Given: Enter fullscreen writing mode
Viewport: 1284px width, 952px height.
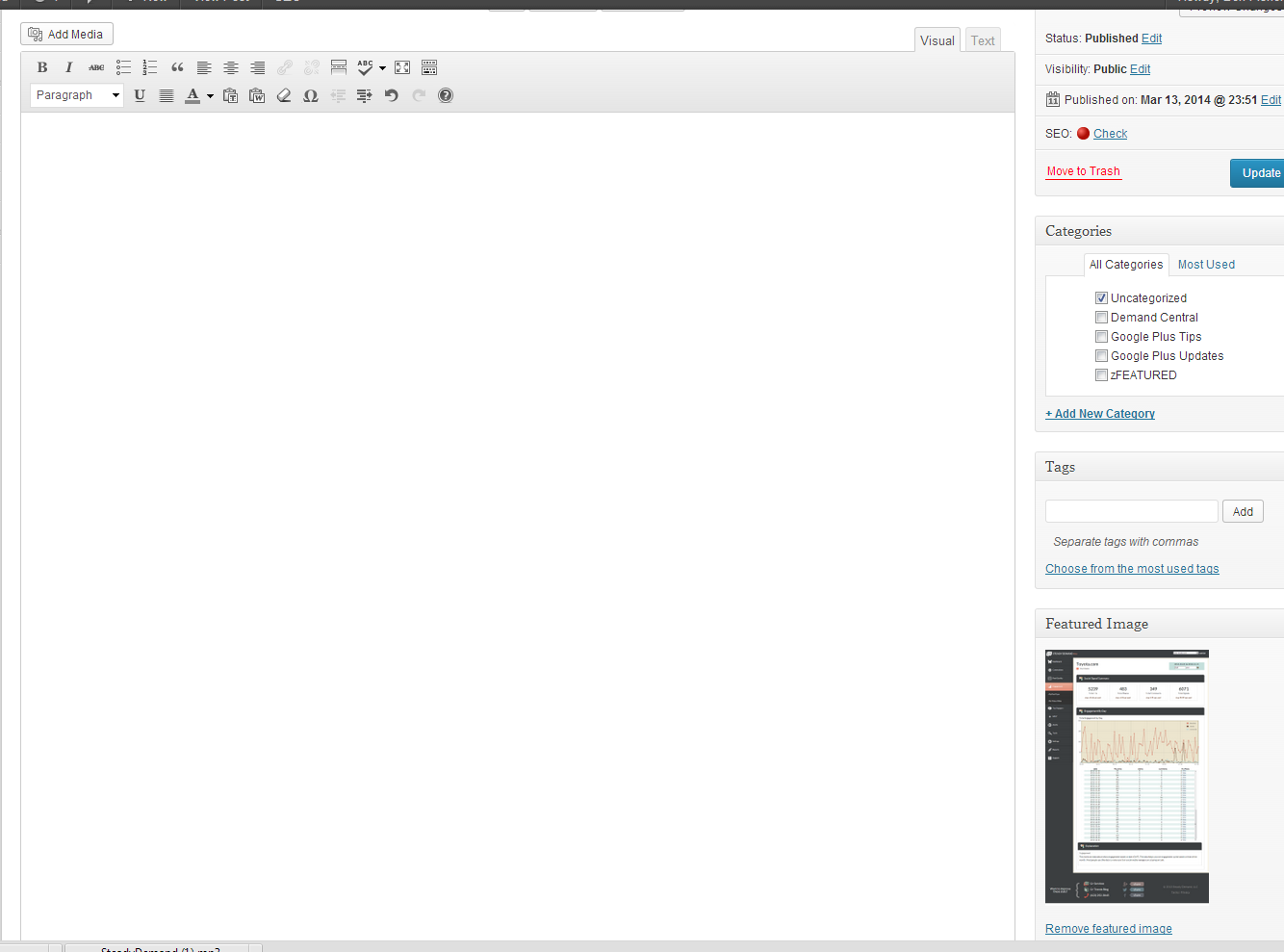Looking at the screenshot, I should click(402, 67).
